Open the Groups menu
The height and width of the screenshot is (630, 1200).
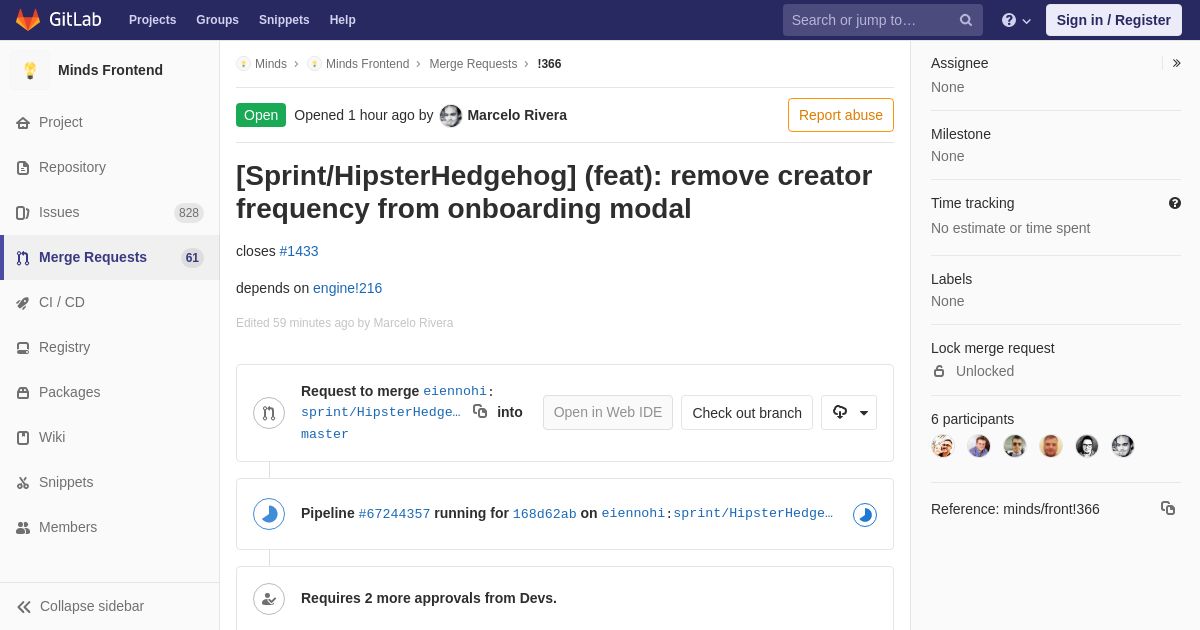click(217, 20)
